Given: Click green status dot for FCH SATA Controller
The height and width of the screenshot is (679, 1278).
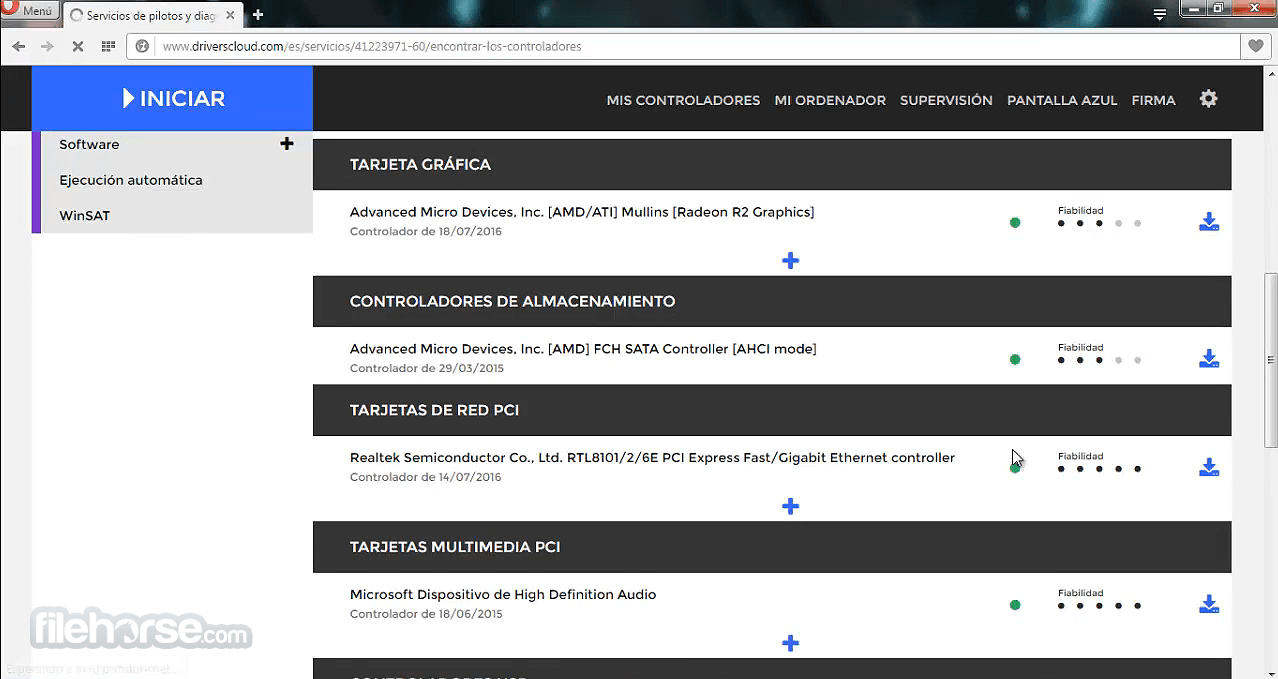Looking at the screenshot, I should (1015, 360).
